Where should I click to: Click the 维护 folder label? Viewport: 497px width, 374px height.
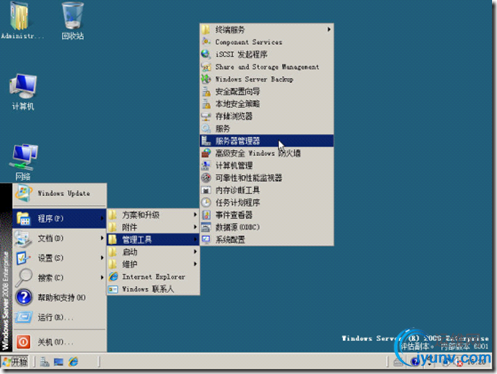pos(130,264)
